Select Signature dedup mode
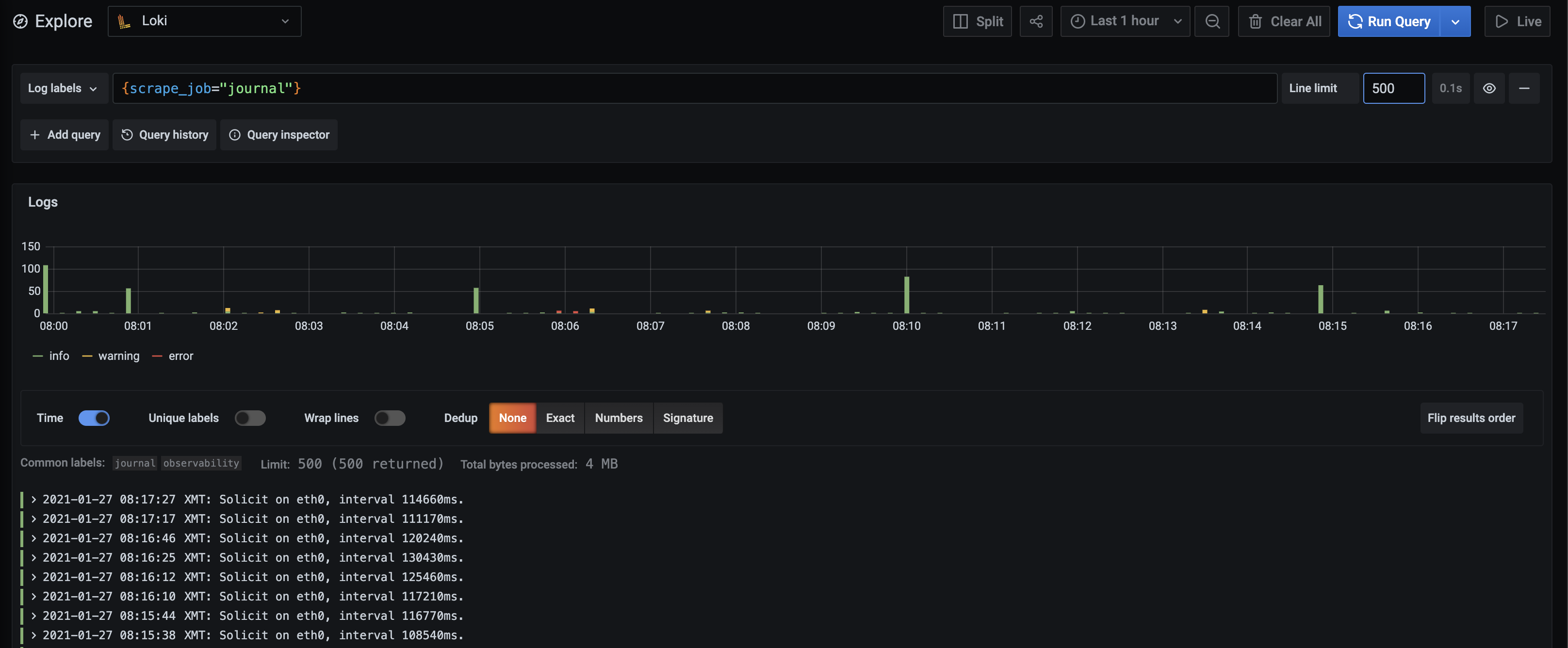This screenshot has height=648, width=1568. (688, 418)
